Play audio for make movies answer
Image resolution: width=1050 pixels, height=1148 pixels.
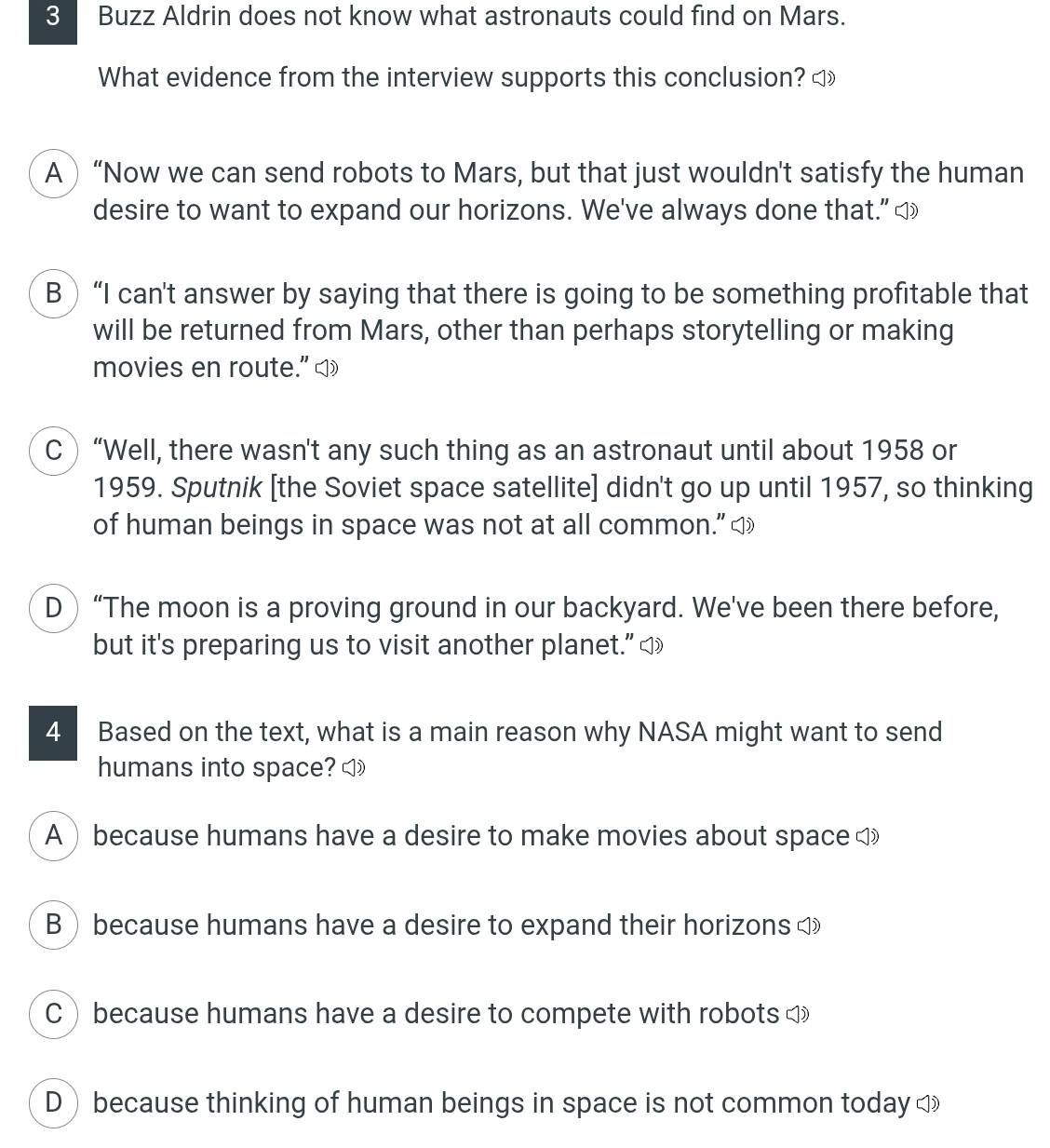point(868,837)
